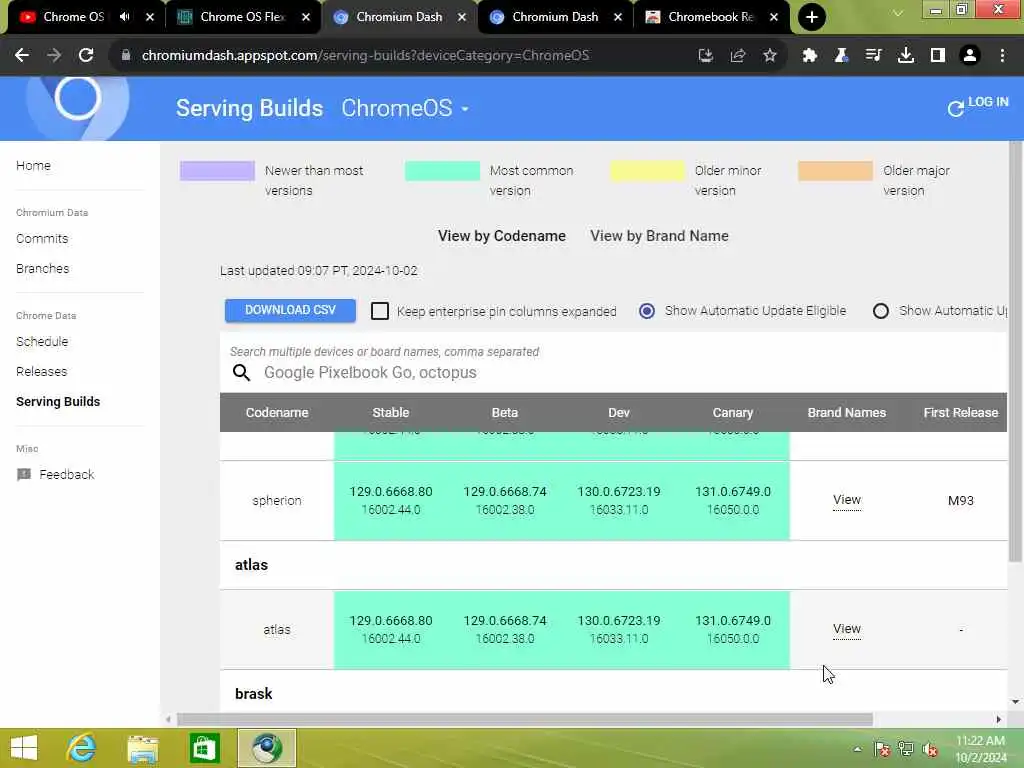Click the refresh icon beside LOG IN
The height and width of the screenshot is (768, 1024).
pyautogui.click(x=955, y=108)
